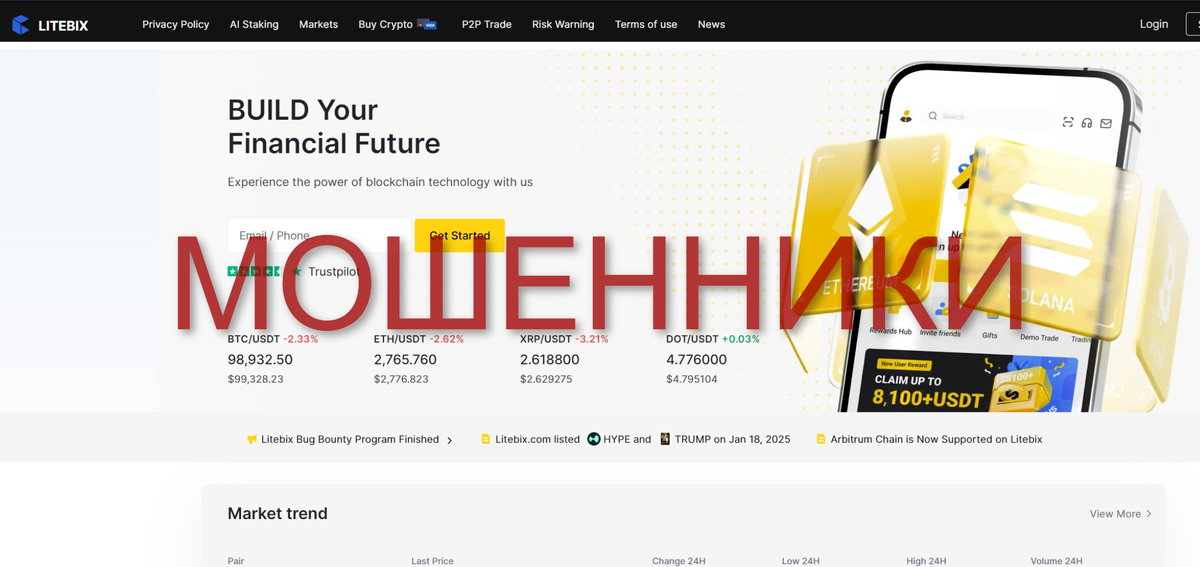The height and width of the screenshot is (567, 1200).
Task: Click the Volume 24H column header
Action: (x=1056, y=561)
